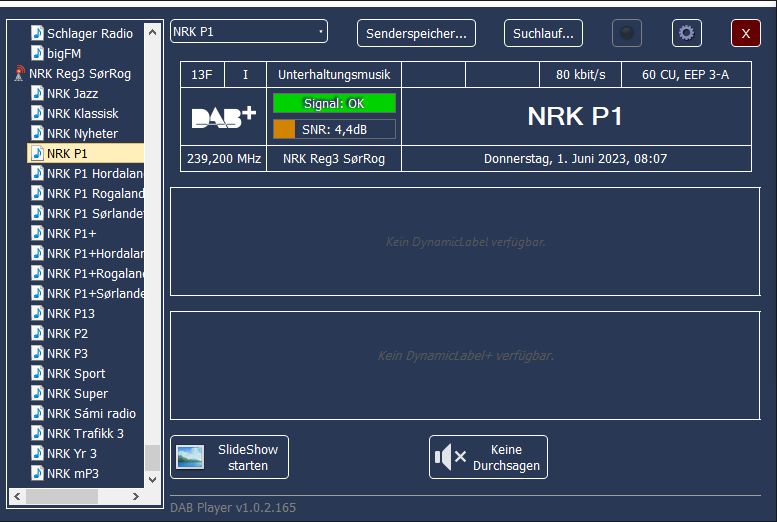This screenshot has width=777, height=522.
Task: Click the music note icon beside NRK Jazz
Action: pyautogui.click(x=37, y=94)
